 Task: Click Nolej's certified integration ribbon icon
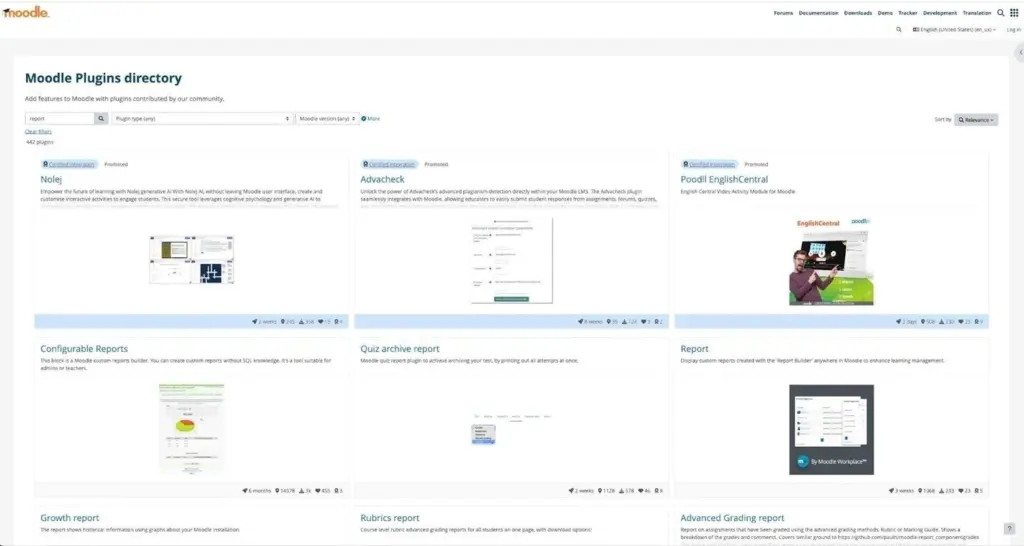click(45, 164)
